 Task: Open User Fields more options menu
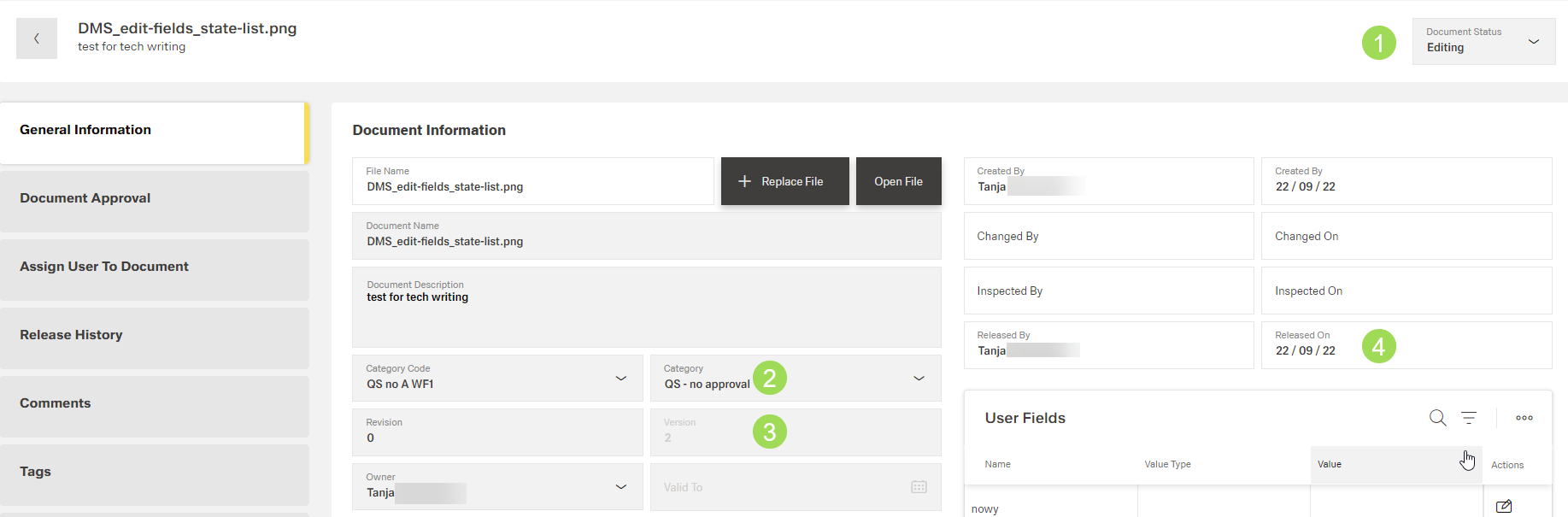point(1524,418)
